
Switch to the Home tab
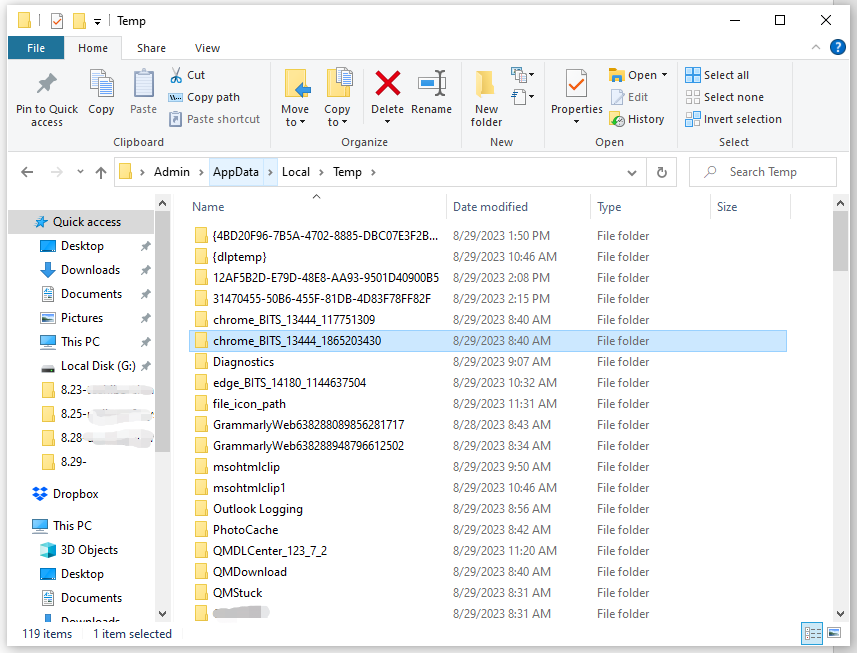coord(93,48)
